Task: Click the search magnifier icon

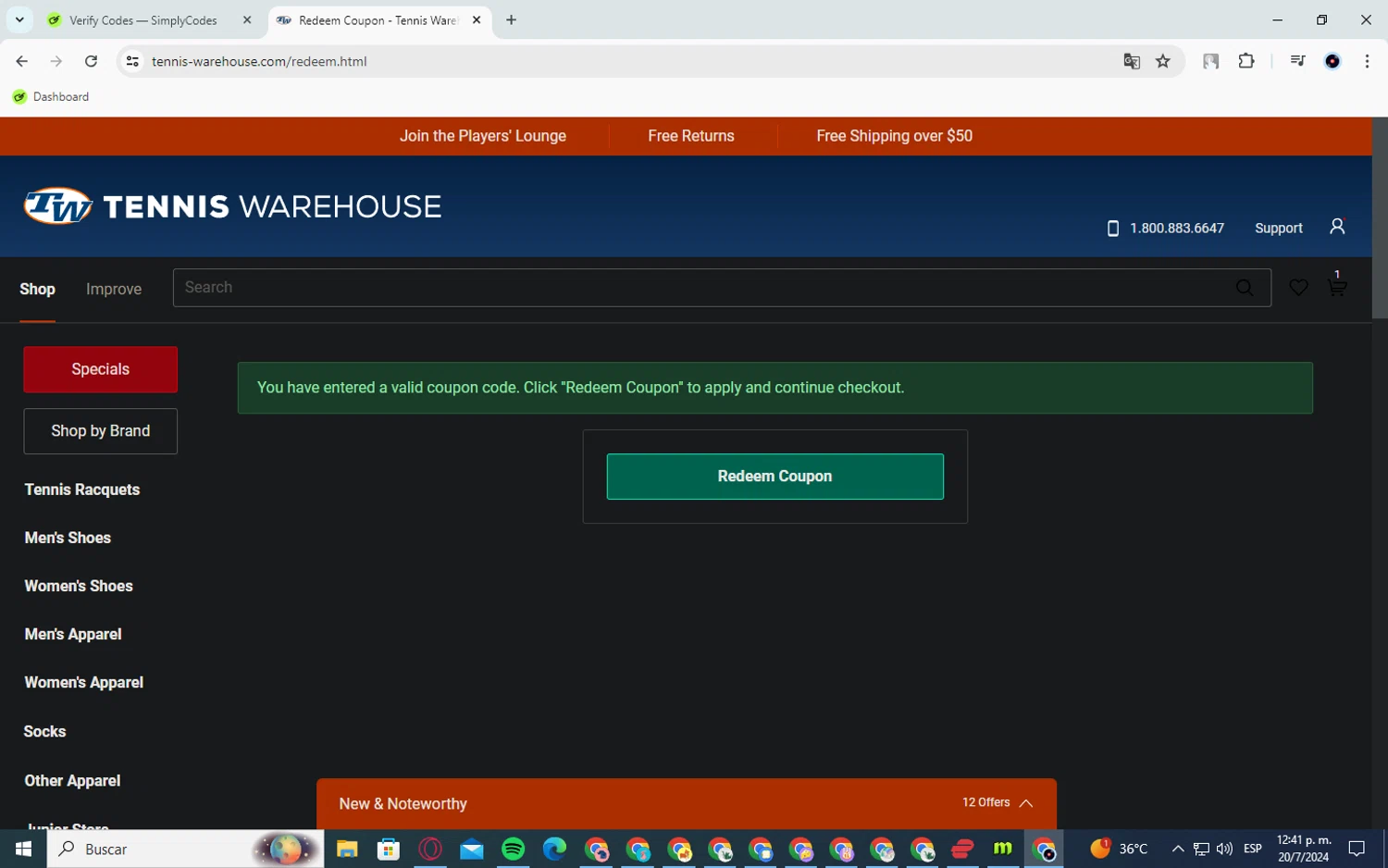Action: [x=1245, y=288]
